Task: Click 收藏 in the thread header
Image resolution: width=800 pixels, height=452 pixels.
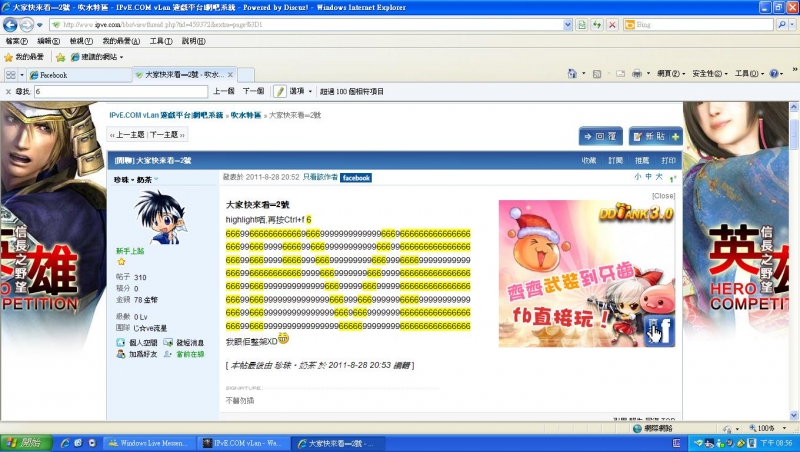Action: point(589,161)
